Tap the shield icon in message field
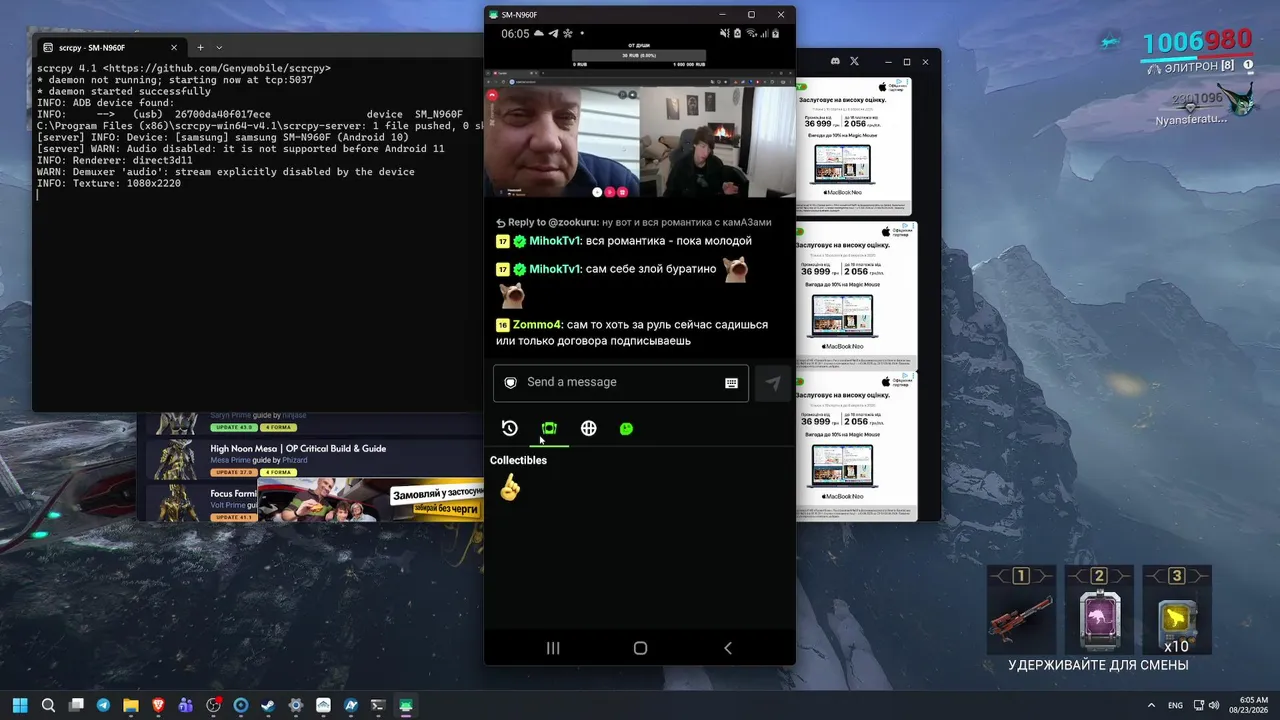This screenshot has width=1280, height=720. (x=510, y=382)
